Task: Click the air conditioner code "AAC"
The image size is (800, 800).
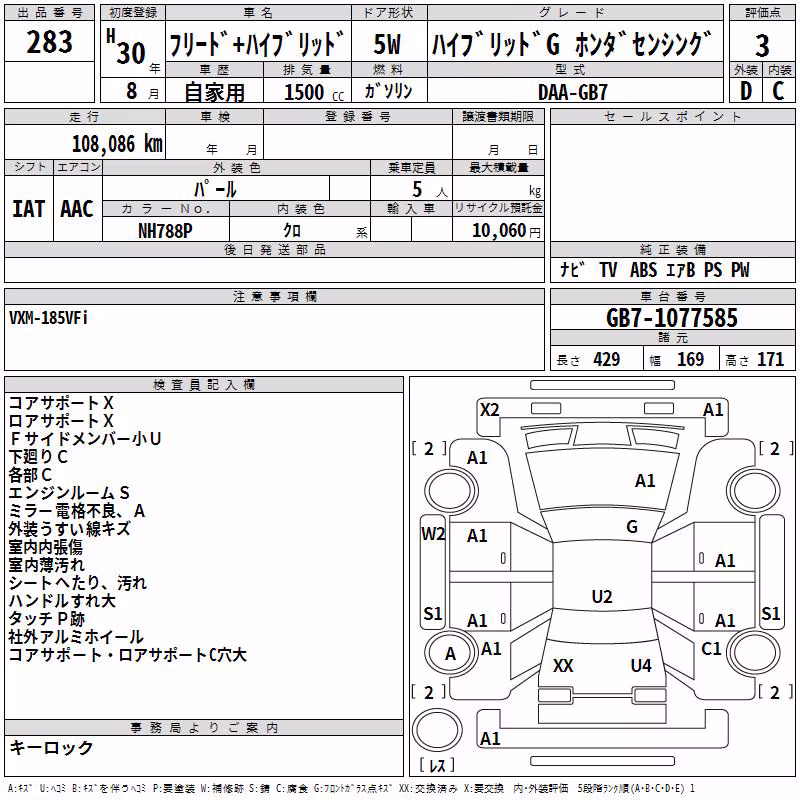Action: pos(77,209)
